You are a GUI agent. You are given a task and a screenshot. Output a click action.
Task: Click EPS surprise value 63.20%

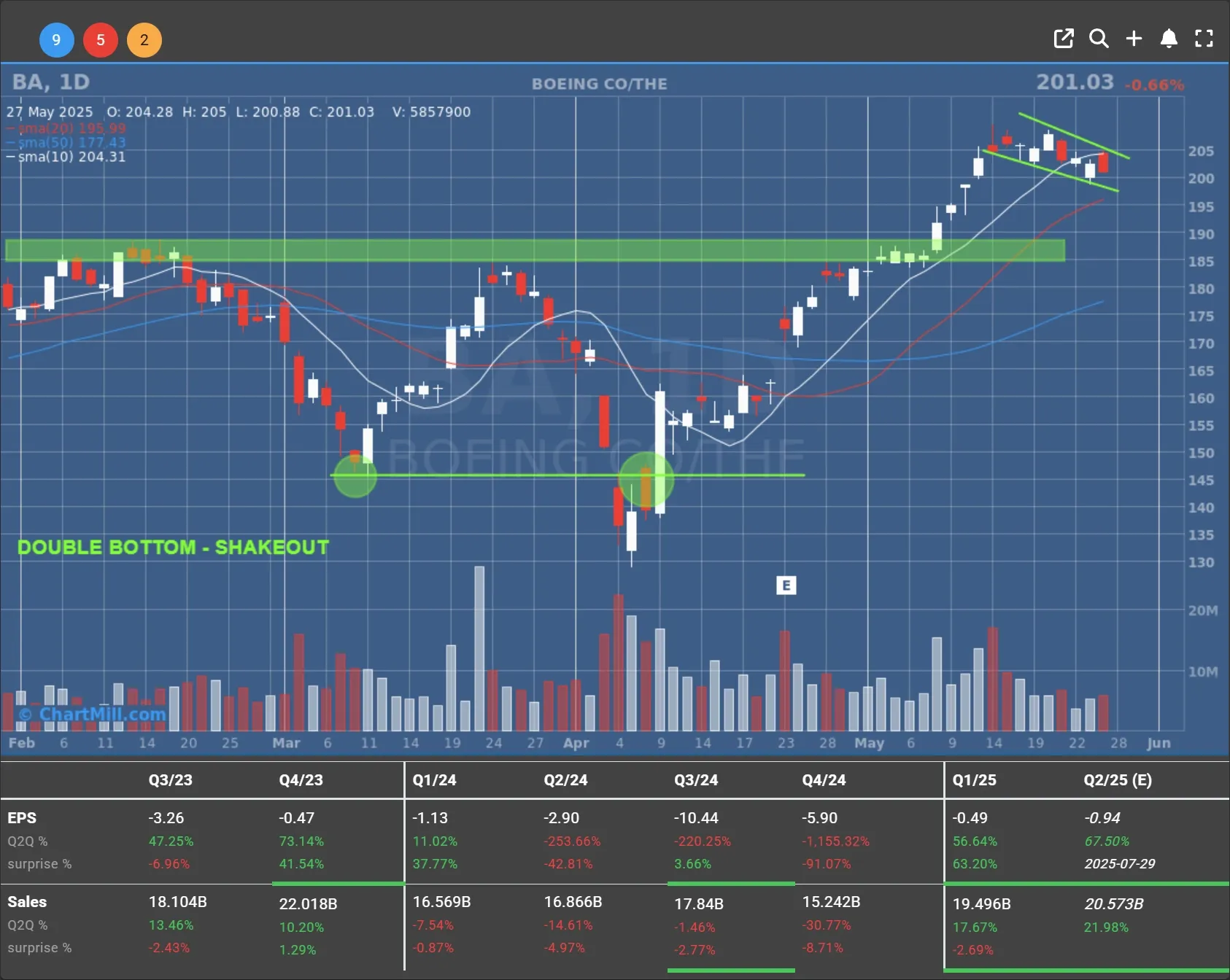(975, 864)
